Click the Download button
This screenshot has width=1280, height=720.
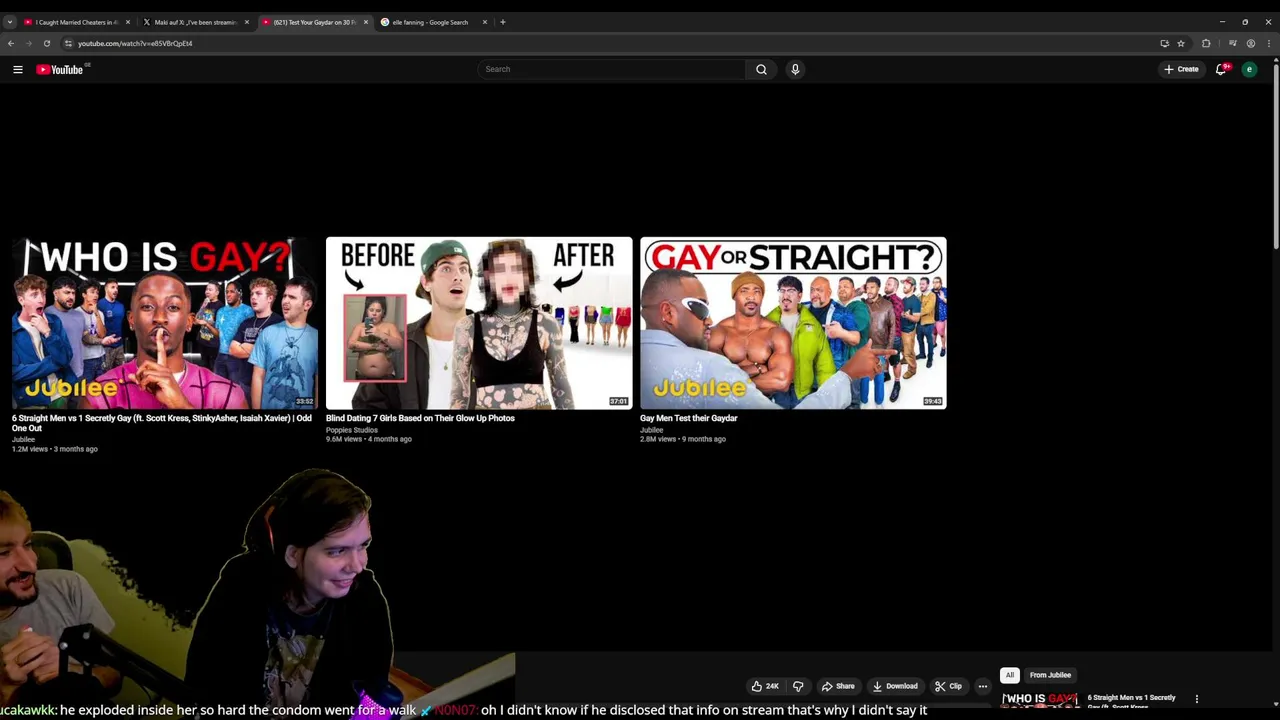pyautogui.click(x=895, y=686)
